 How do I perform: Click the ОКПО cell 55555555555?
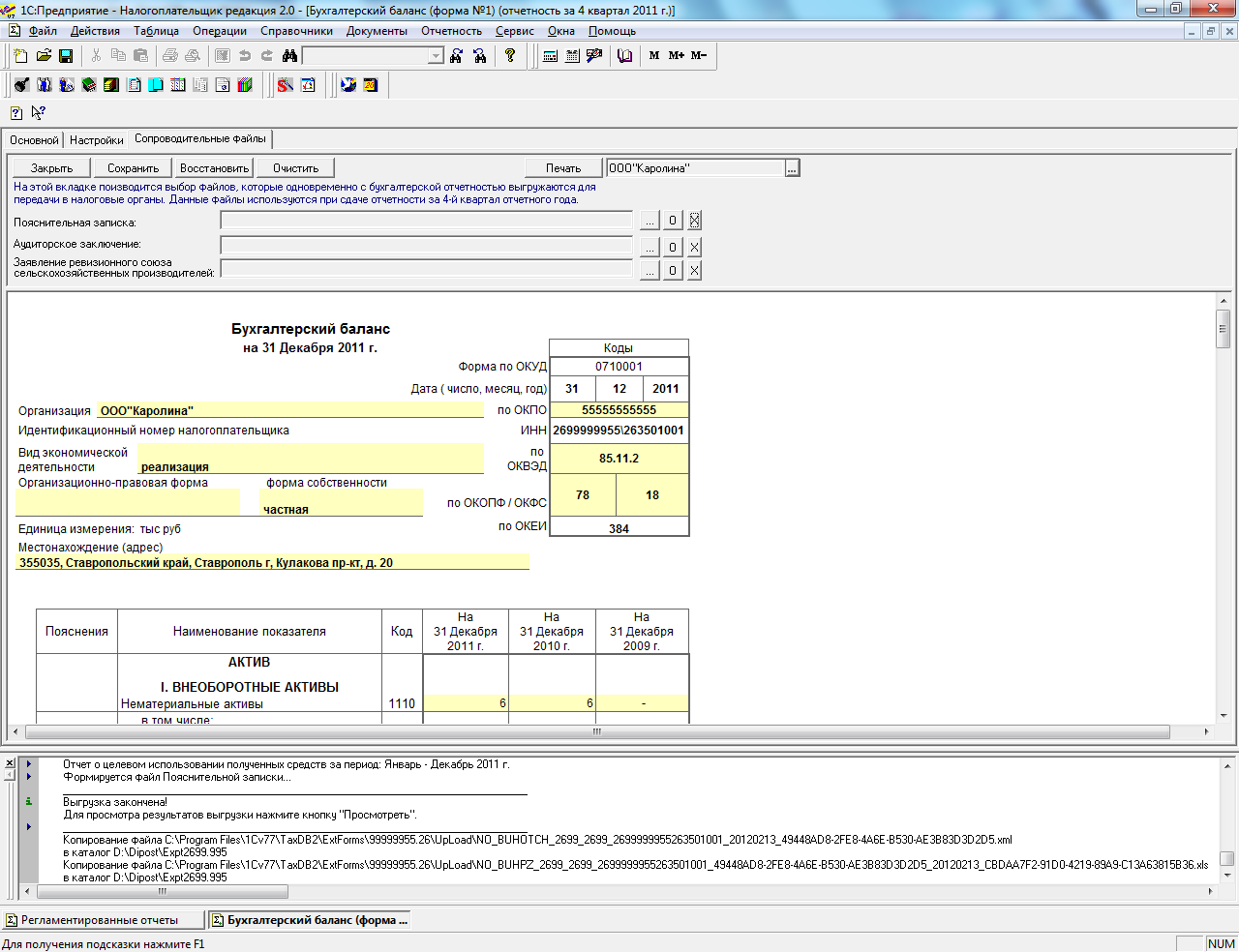point(619,410)
